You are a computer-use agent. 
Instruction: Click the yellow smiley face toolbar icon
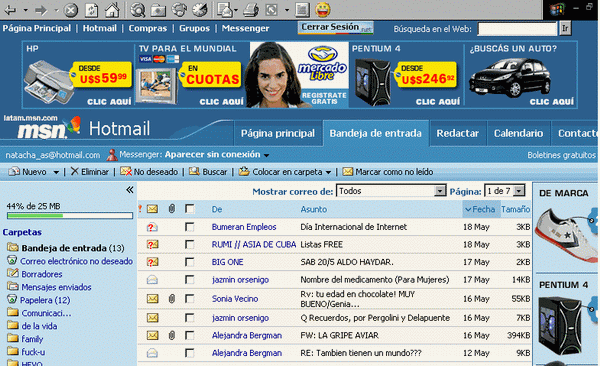[323, 10]
